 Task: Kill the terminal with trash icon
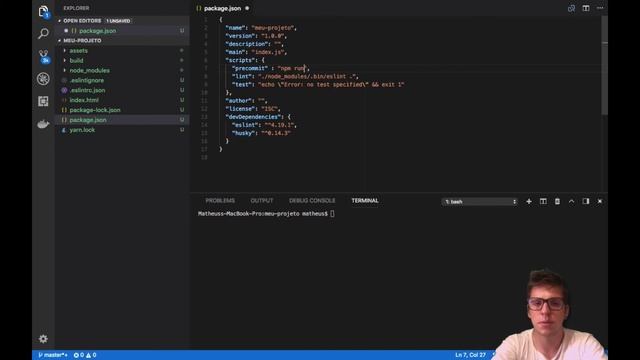point(557,201)
